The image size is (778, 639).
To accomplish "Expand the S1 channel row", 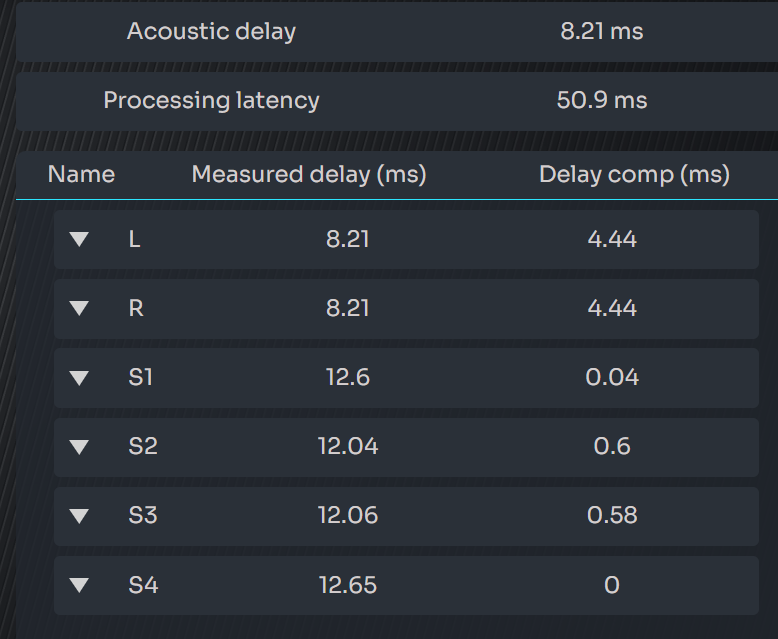I will pos(80,378).
